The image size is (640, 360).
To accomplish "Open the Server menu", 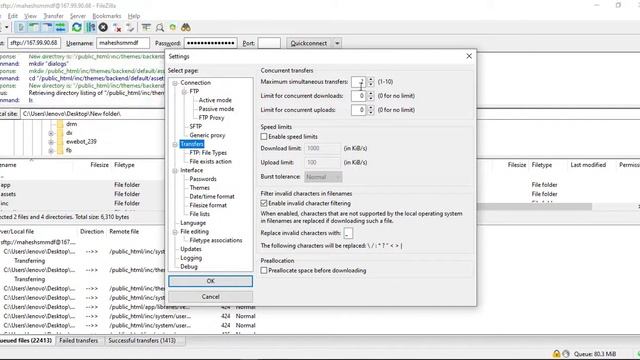I will [78, 16].
